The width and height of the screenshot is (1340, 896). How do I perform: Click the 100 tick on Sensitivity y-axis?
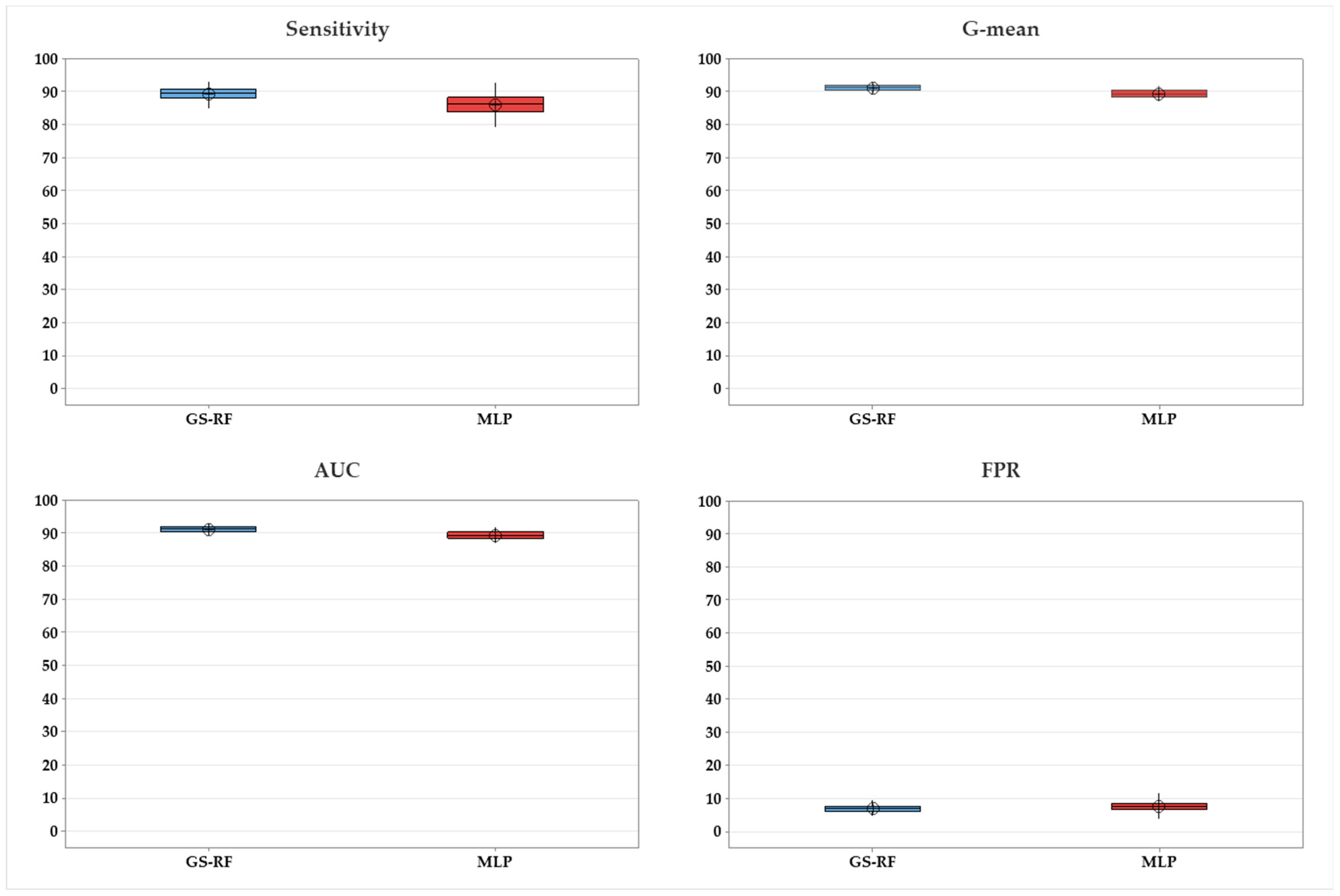pyautogui.click(x=46, y=59)
